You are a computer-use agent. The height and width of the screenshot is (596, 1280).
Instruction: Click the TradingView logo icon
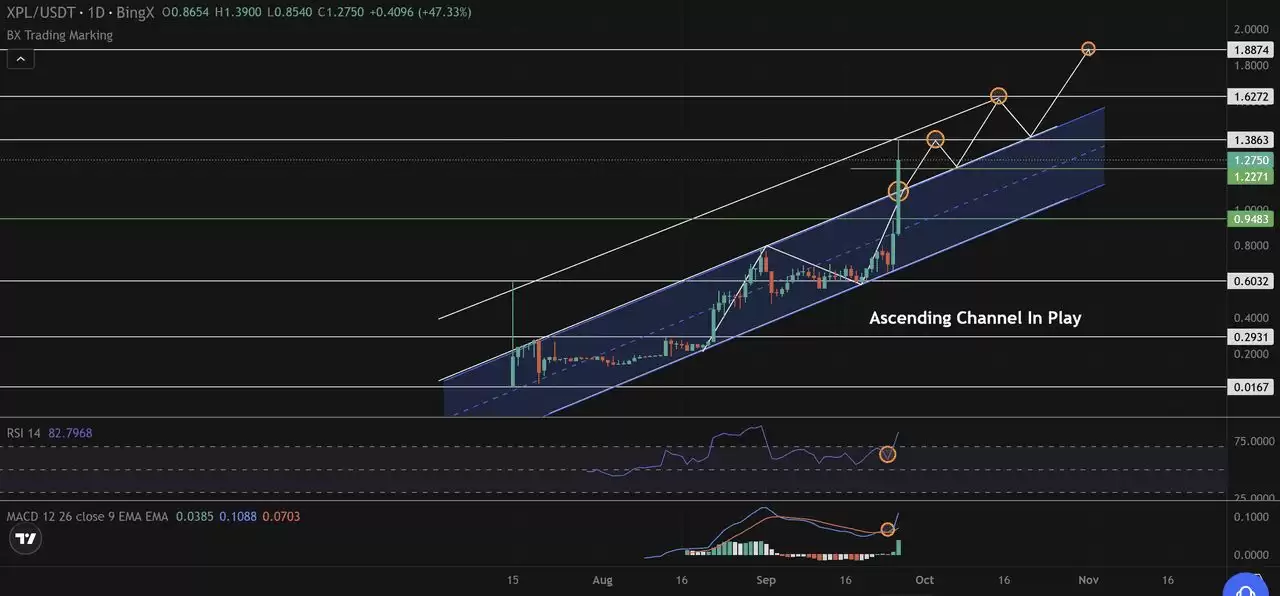coord(26,539)
